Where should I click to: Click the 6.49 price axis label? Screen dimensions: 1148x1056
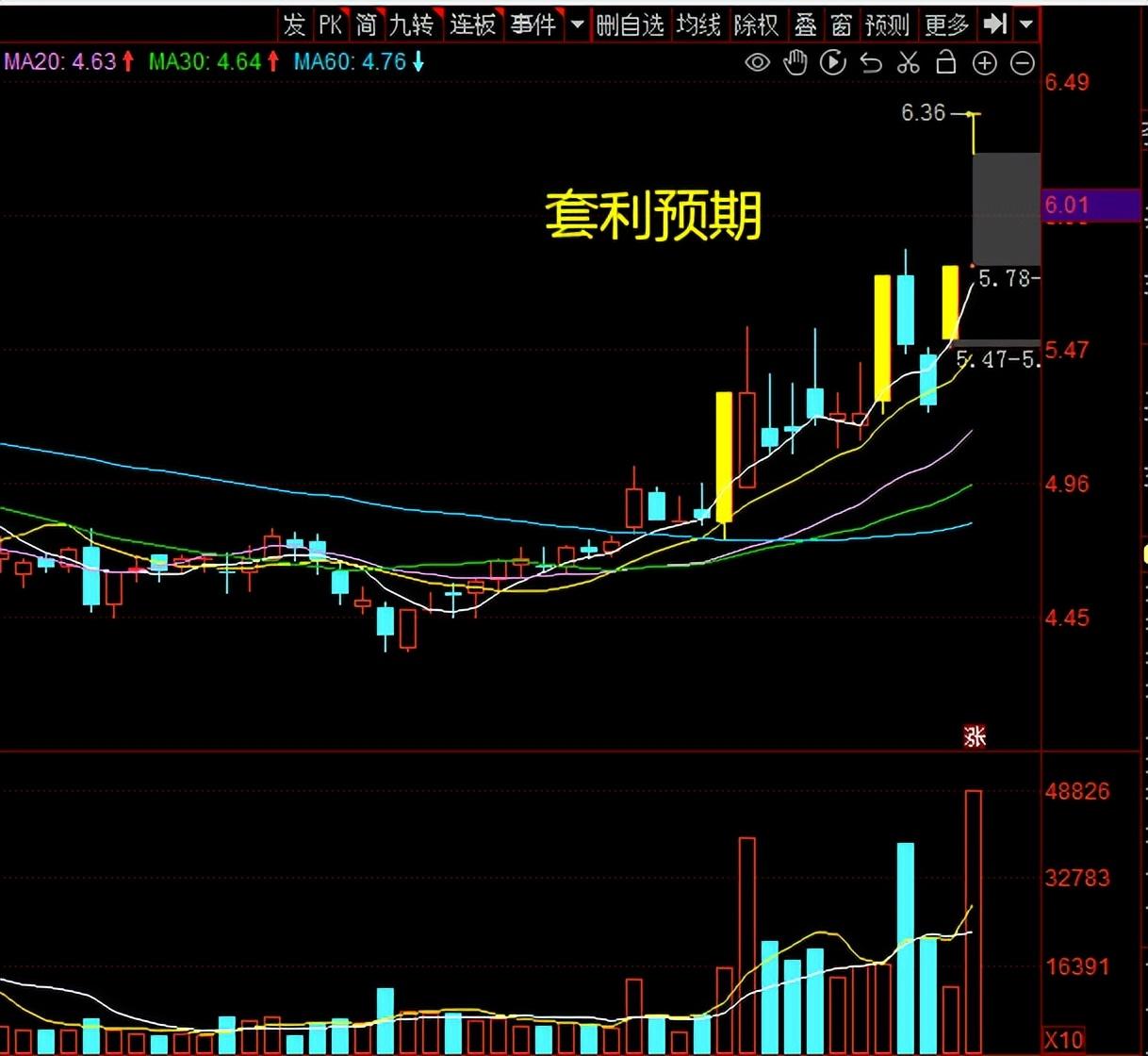coord(1066,83)
